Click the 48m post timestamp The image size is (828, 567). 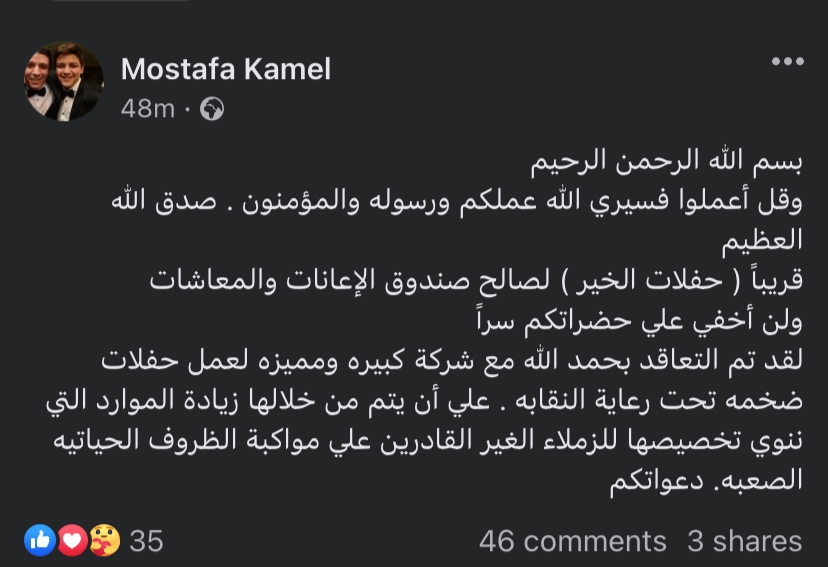146,109
